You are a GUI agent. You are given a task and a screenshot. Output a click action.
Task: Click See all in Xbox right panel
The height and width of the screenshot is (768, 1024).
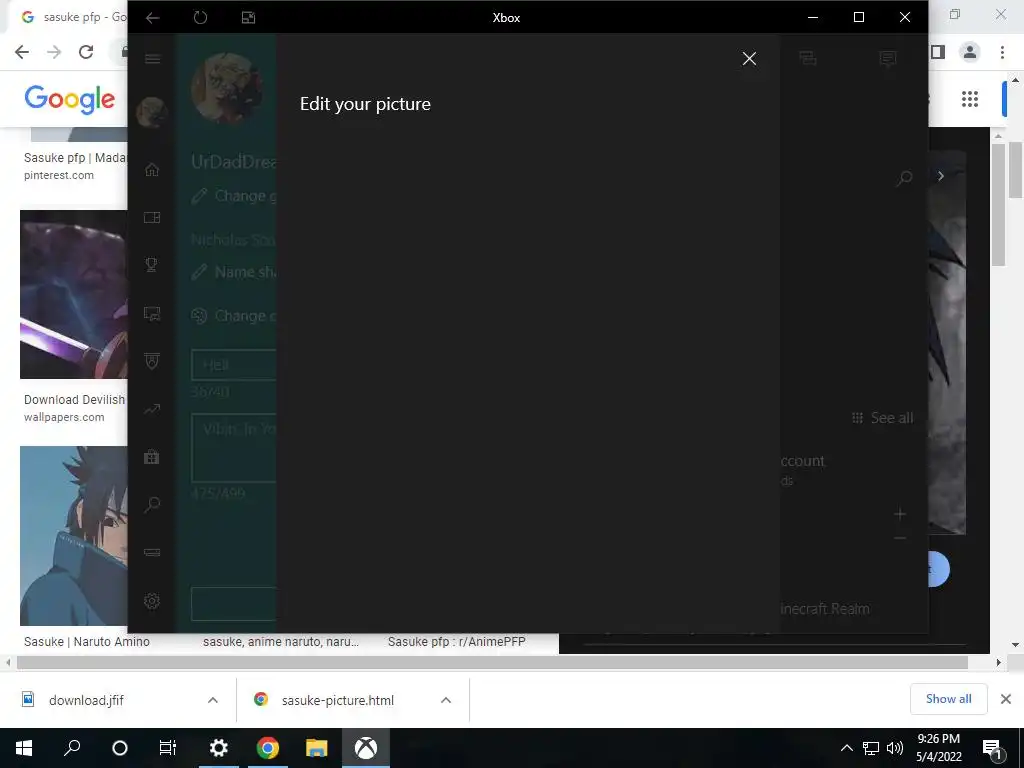click(882, 418)
